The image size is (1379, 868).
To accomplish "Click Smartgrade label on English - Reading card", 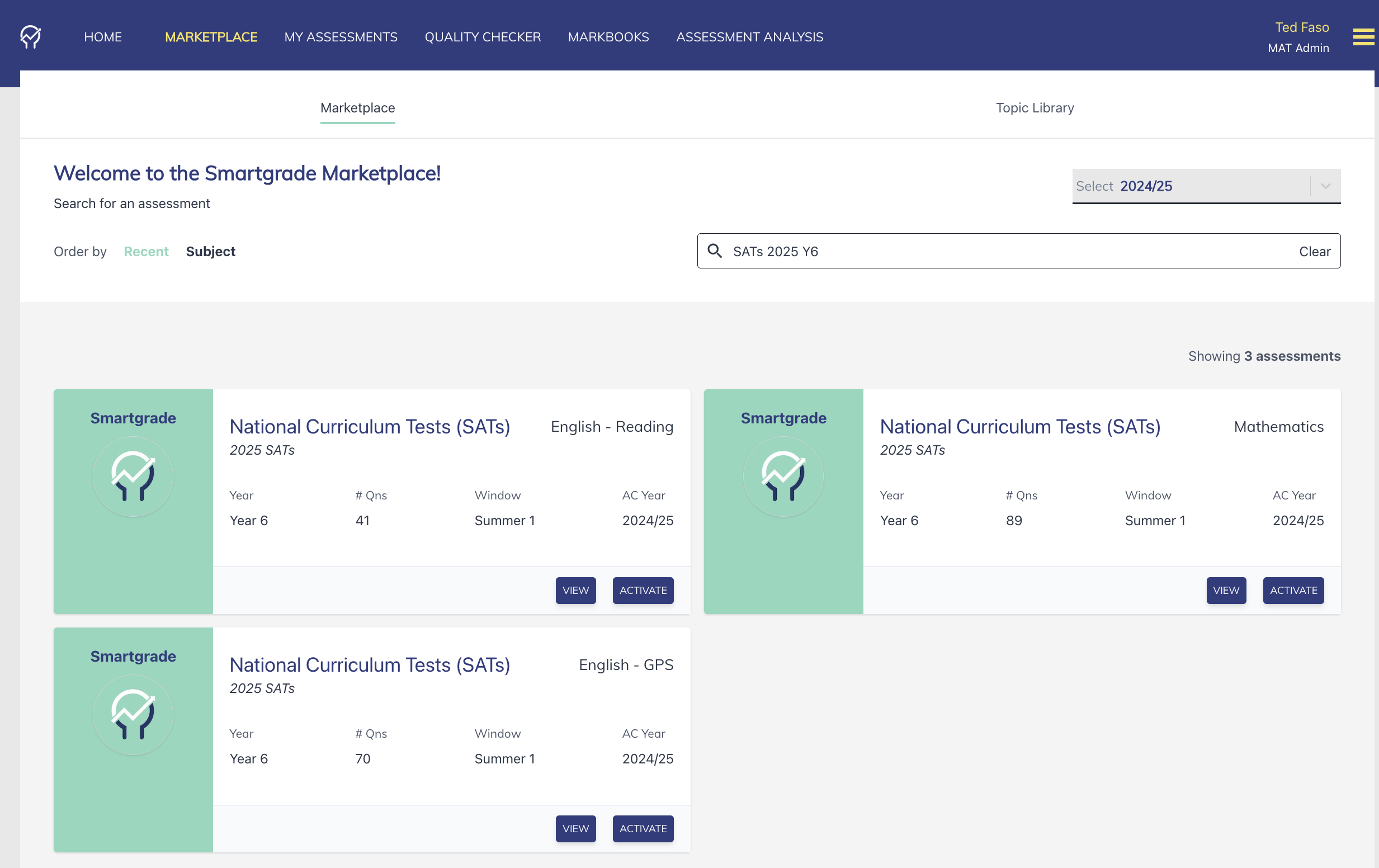I will 133,418.
